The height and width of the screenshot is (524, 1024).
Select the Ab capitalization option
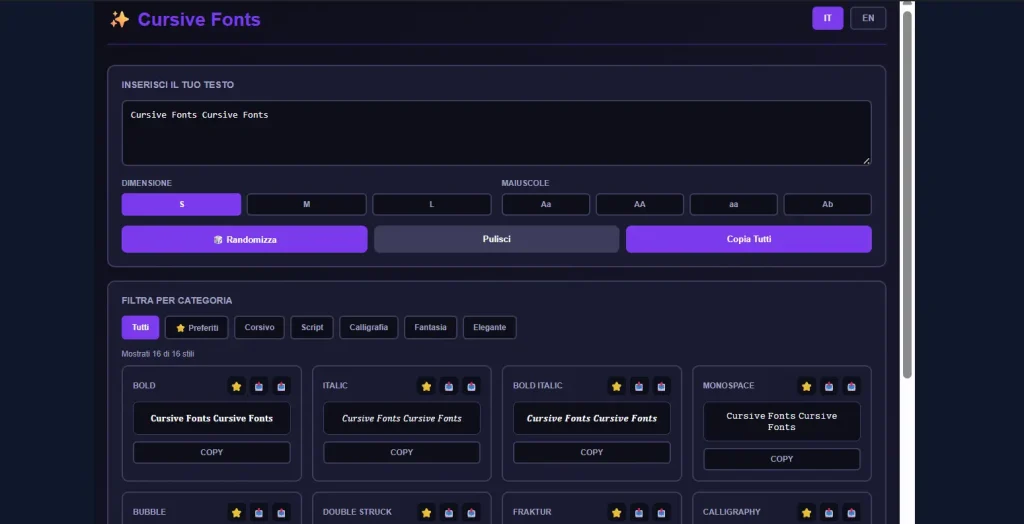point(827,205)
